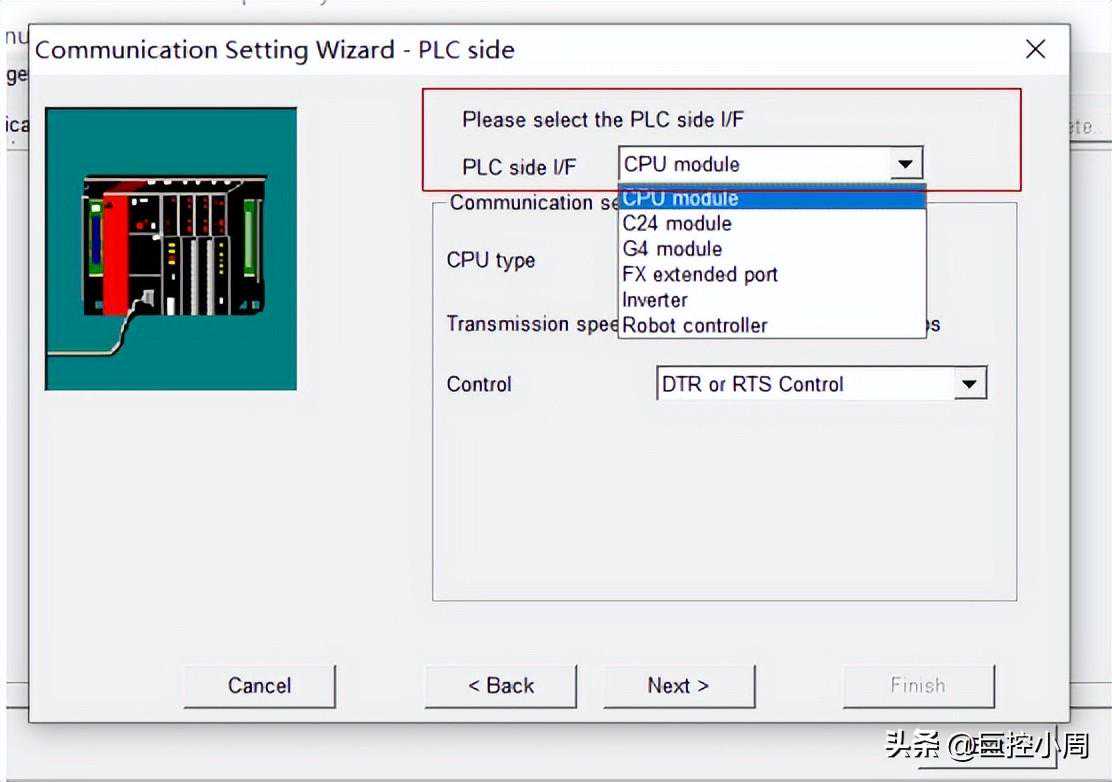
Task: Pick G4 module from list
Action: [x=772, y=249]
